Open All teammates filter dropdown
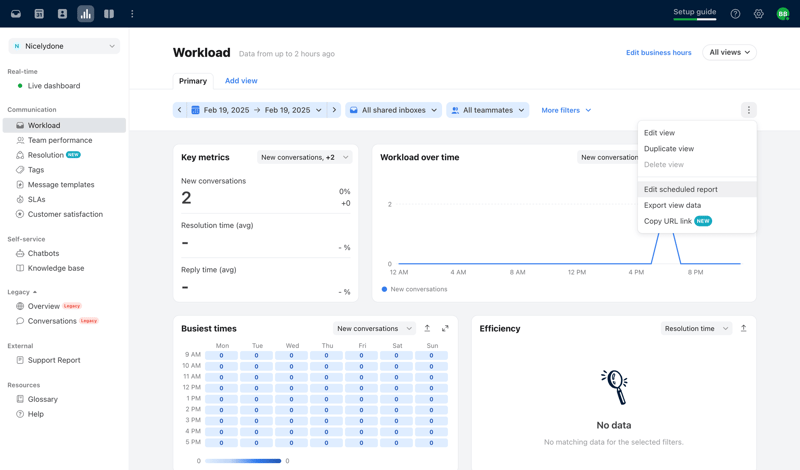 pyautogui.click(x=488, y=110)
